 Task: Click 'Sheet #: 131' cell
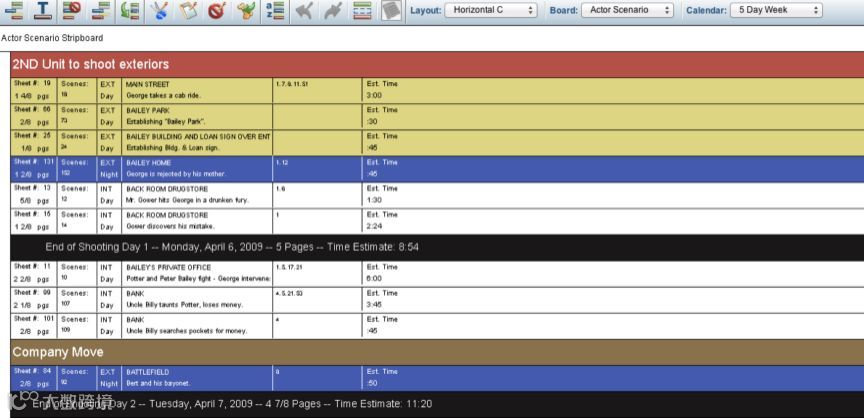coord(34,169)
